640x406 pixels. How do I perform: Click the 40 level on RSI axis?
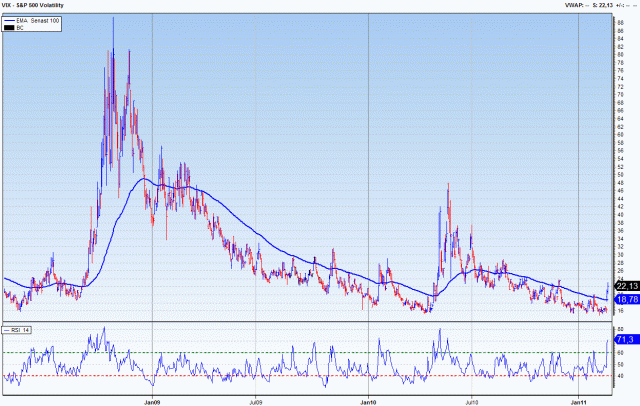[x=620, y=377]
